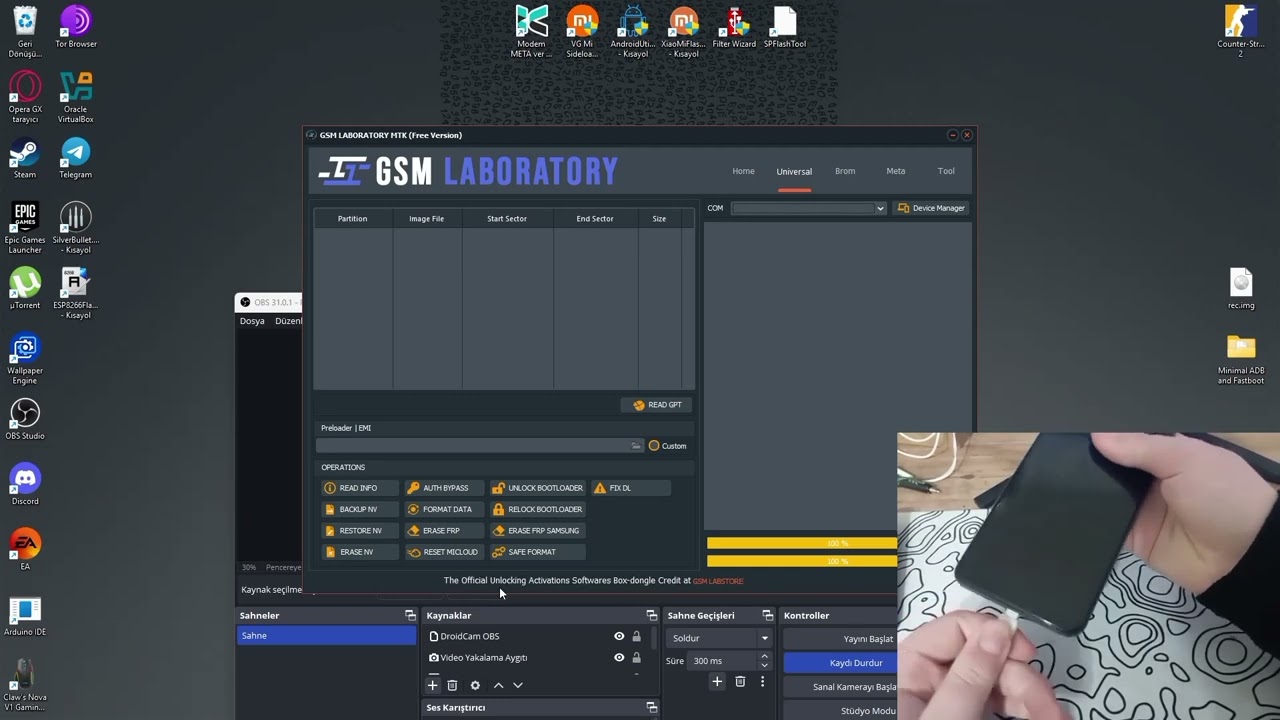Viewport: 1280px width, 720px height.
Task: Float the Ses Karıştırıcı dock
Action: [x=652, y=707]
